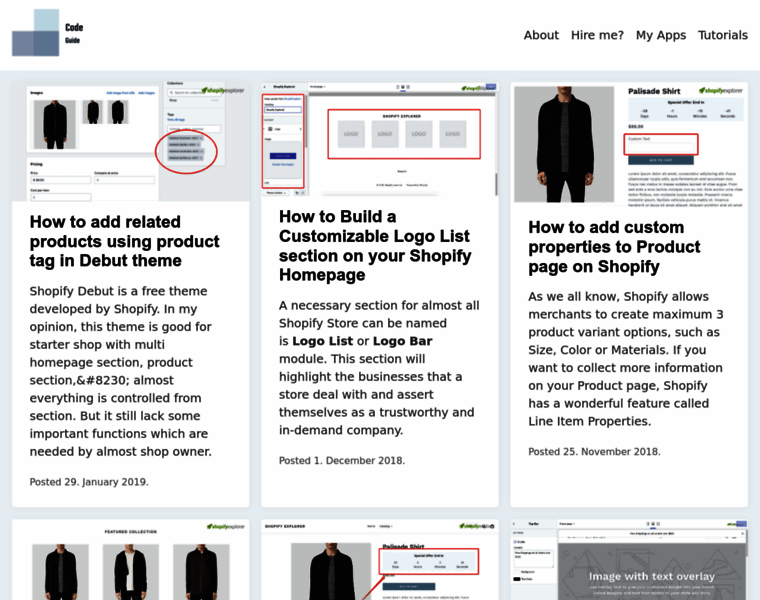Image resolution: width=760 pixels, height=600 pixels.
Task: Click the 'A necessary section for almost all' excerpt
Action: pyautogui.click(x=379, y=368)
